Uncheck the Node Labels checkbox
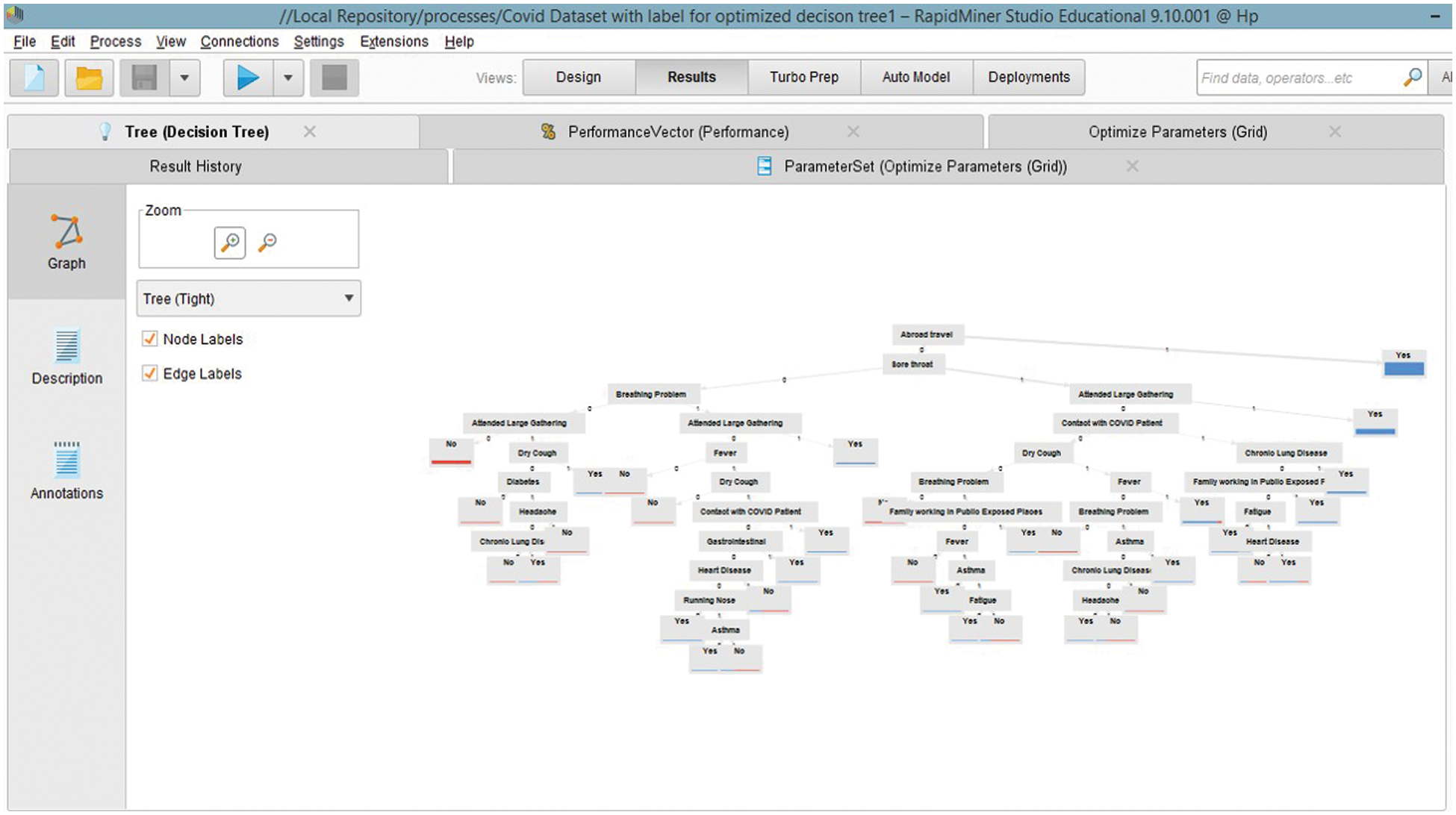The height and width of the screenshot is (815, 1456). [150, 339]
